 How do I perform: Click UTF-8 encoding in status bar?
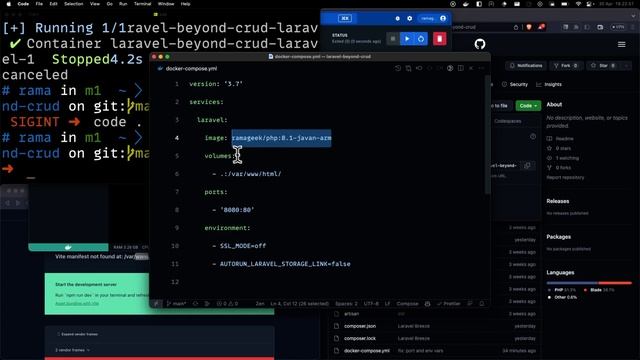371,304
